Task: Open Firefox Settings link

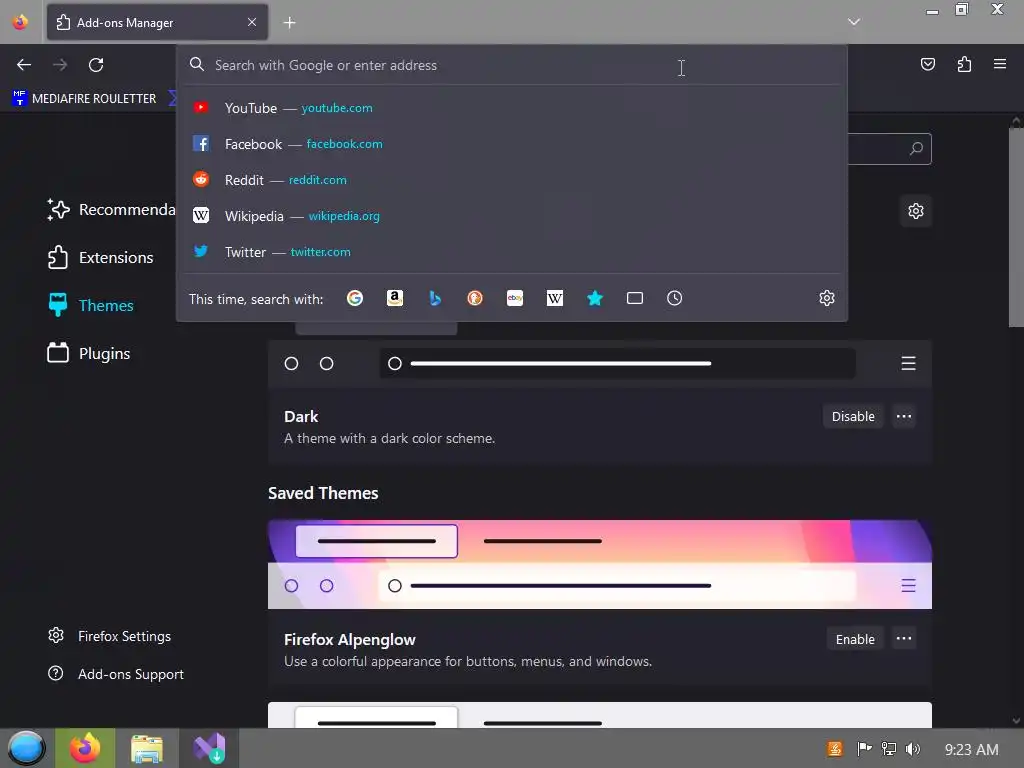Action: coord(109,636)
